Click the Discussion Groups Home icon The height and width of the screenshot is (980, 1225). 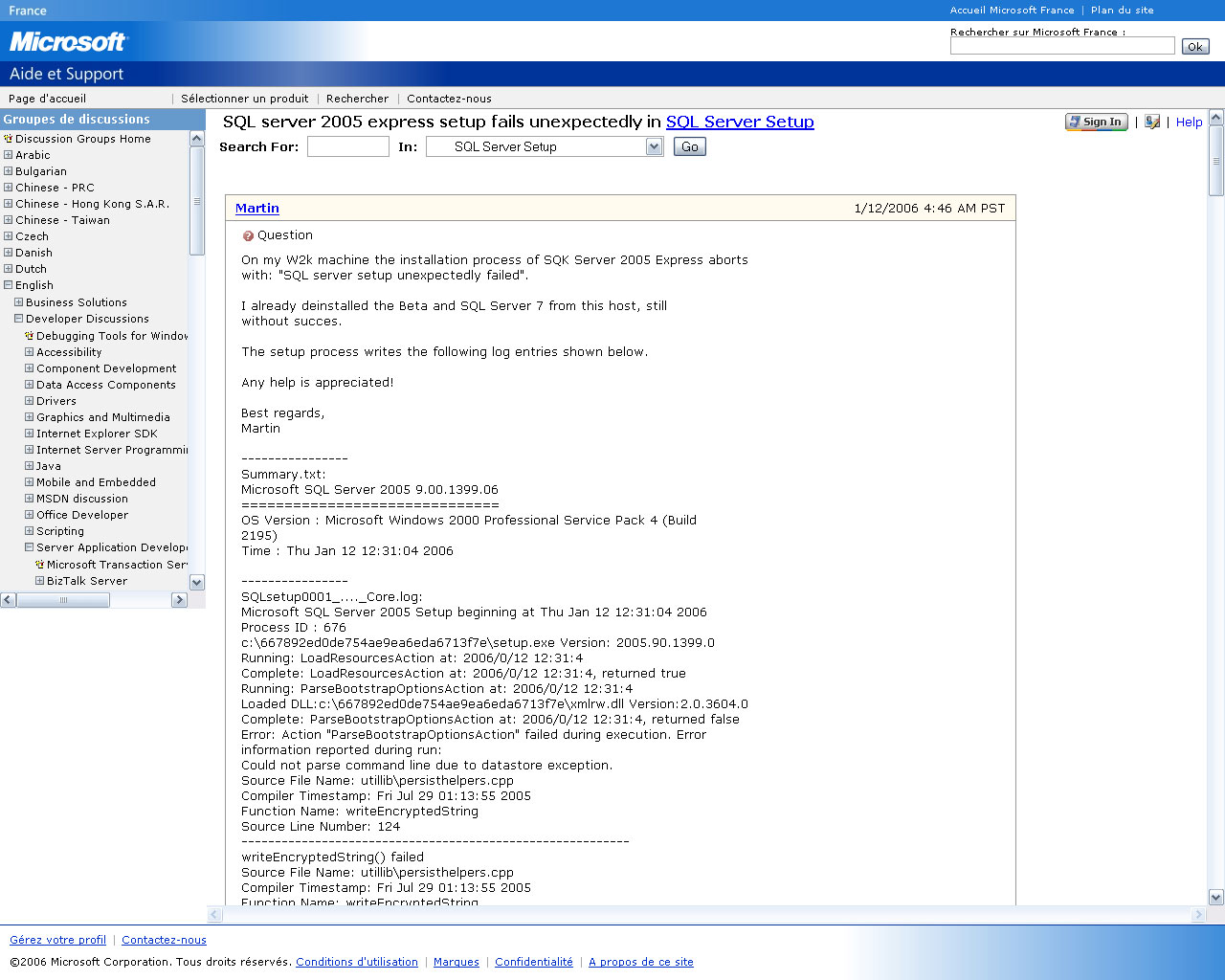click(8, 139)
